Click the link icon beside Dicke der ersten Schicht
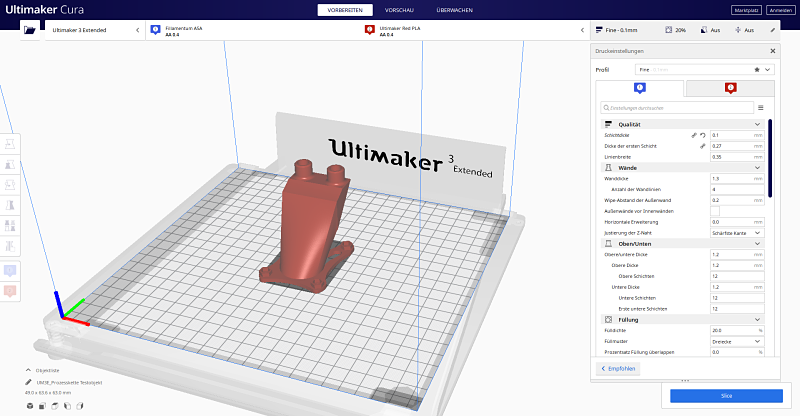The image size is (800, 416). click(702, 146)
